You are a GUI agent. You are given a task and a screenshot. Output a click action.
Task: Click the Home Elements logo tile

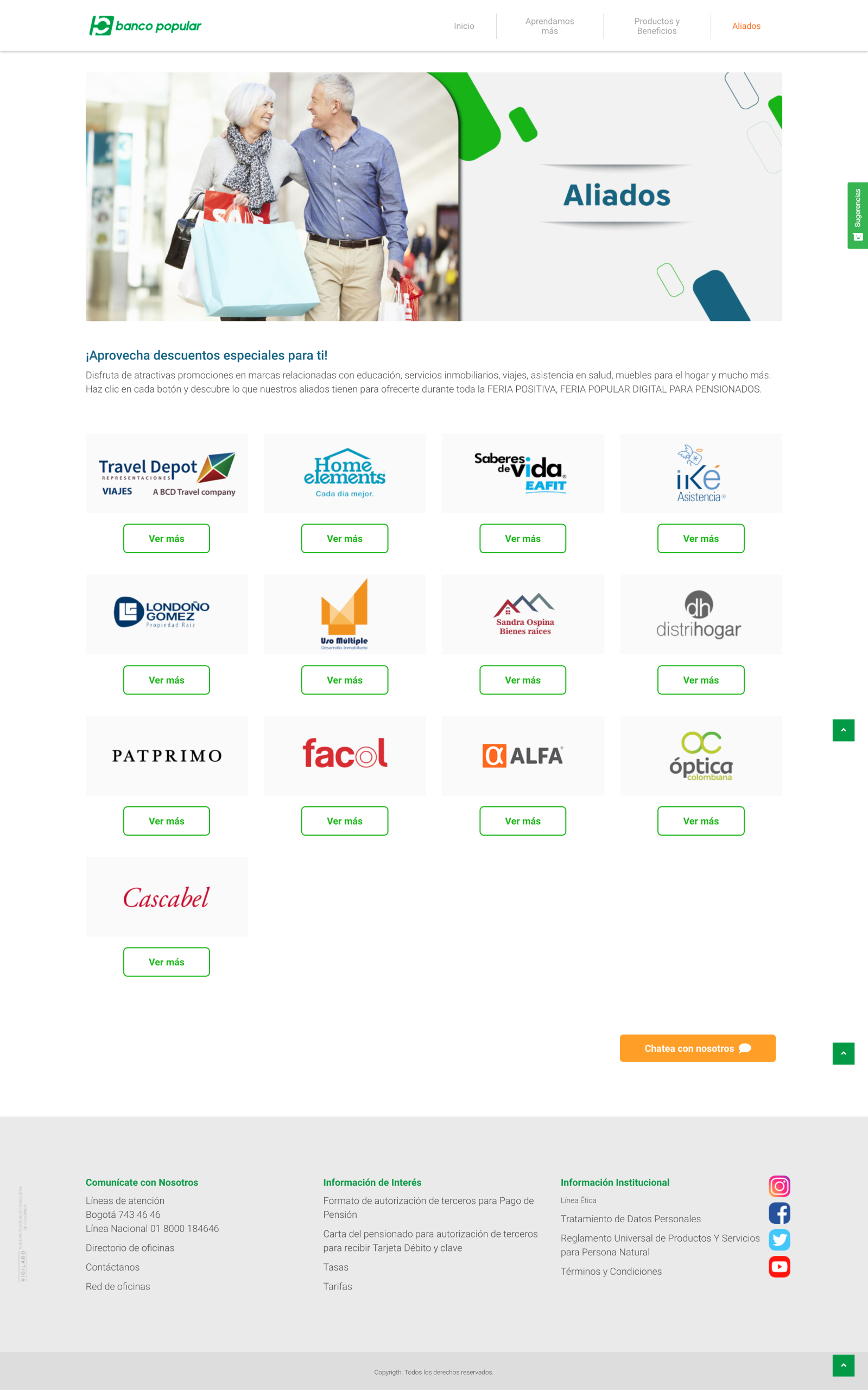click(345, 473)
